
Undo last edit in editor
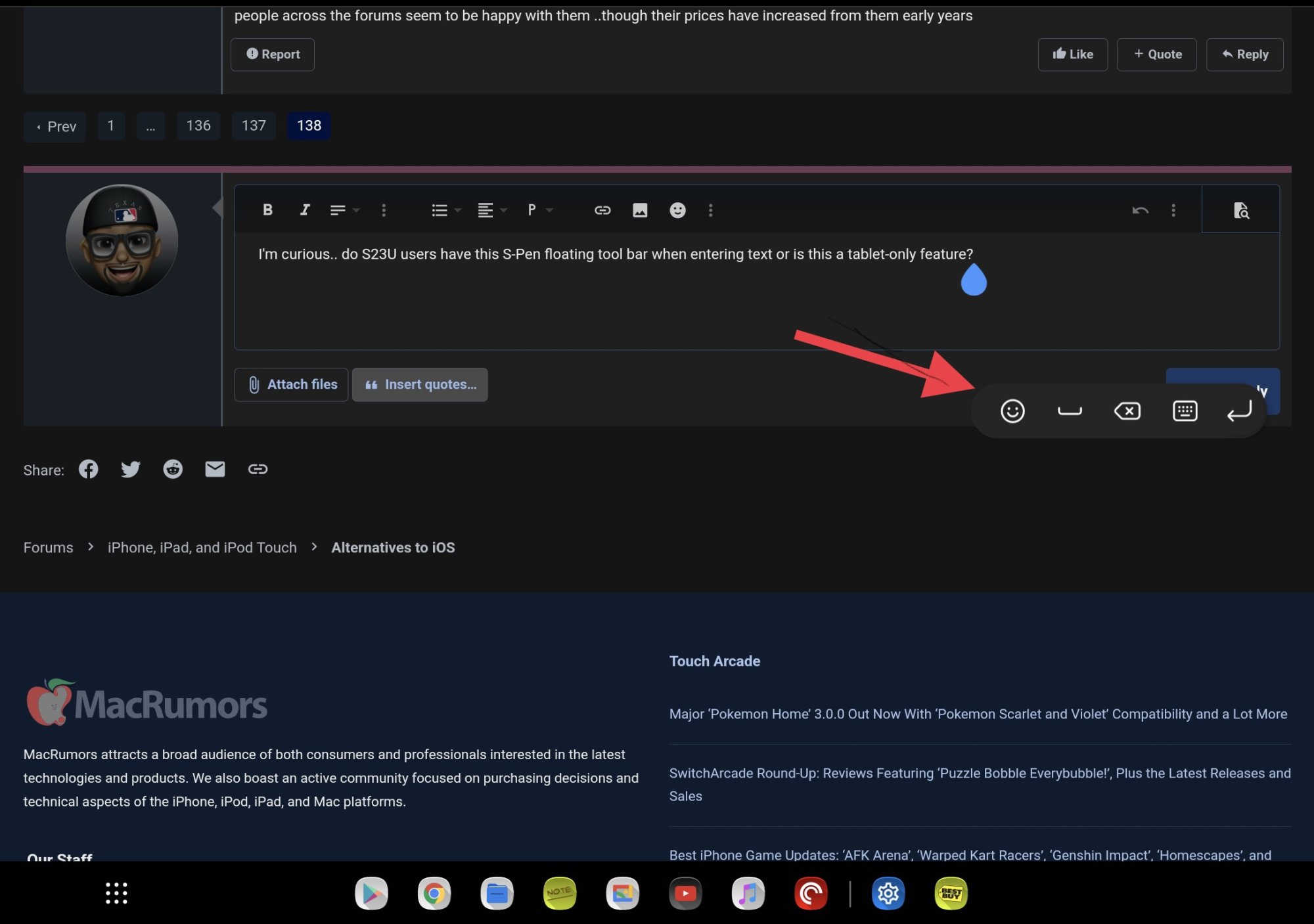1140,210
